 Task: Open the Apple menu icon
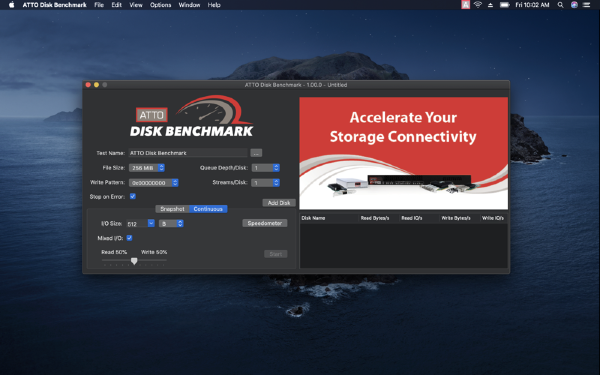click(11, 5)
